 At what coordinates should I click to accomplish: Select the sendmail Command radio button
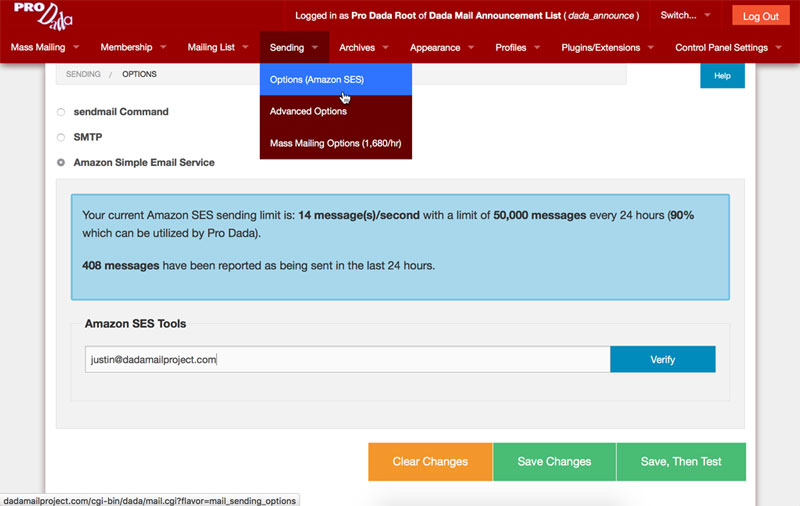click(x=61, y=112)
